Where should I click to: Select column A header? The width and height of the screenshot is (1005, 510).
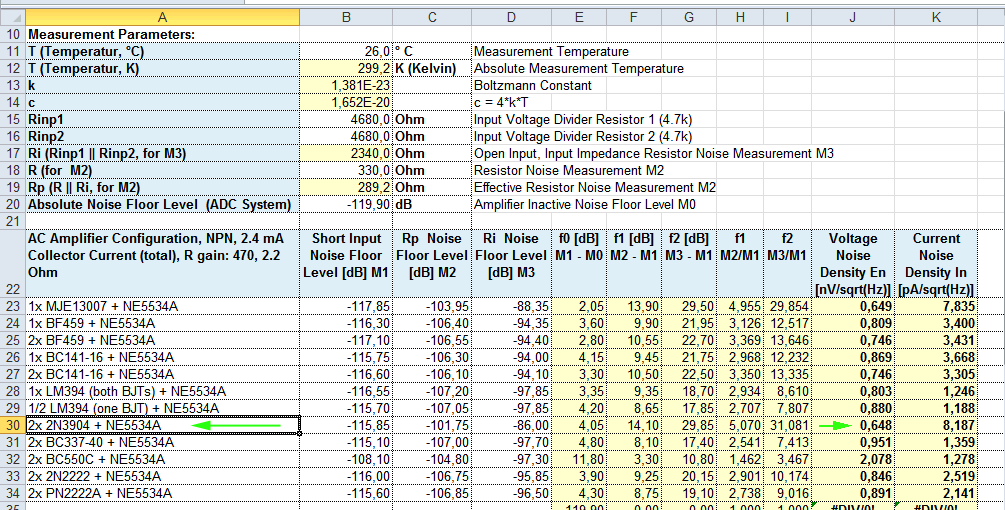[x=162, y=17]
